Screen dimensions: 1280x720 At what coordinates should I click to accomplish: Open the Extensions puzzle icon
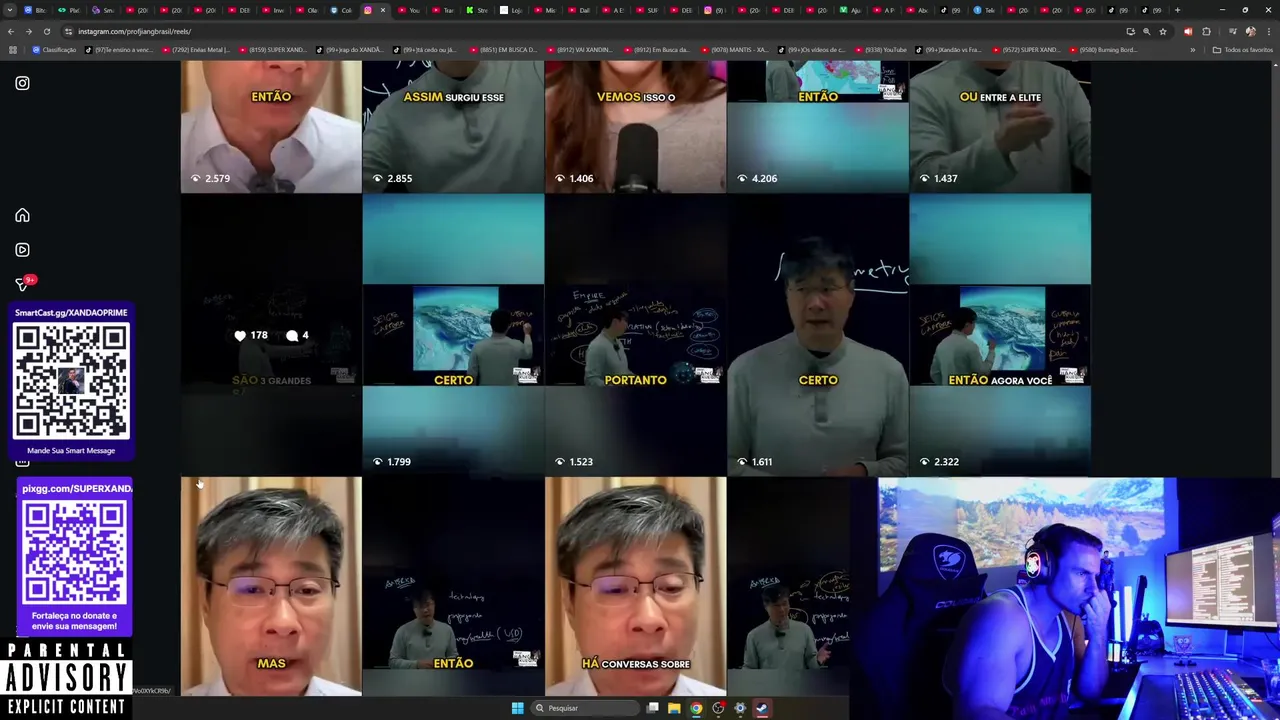click(1206, 31)
